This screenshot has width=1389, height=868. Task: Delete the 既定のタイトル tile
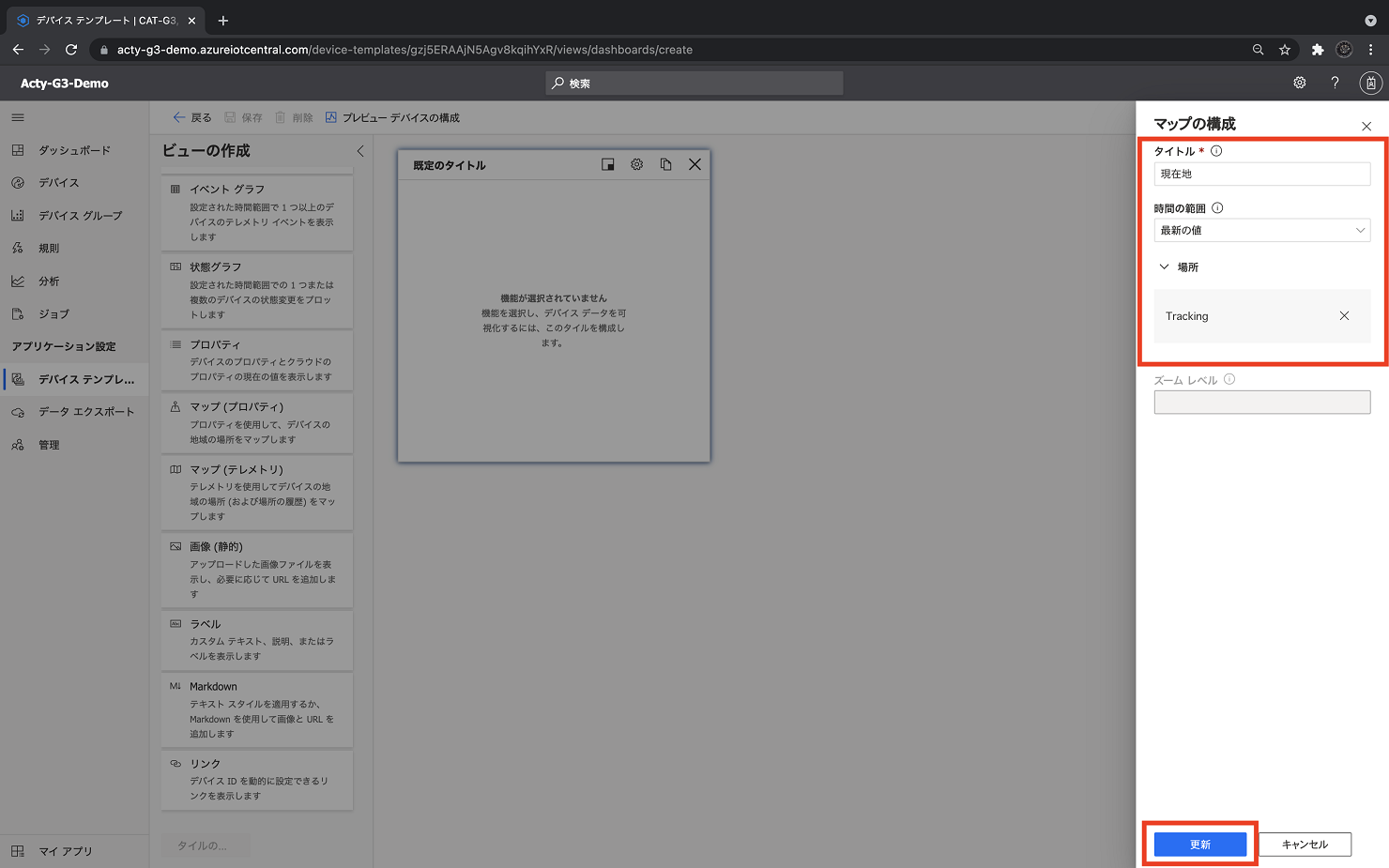point(694,165)
